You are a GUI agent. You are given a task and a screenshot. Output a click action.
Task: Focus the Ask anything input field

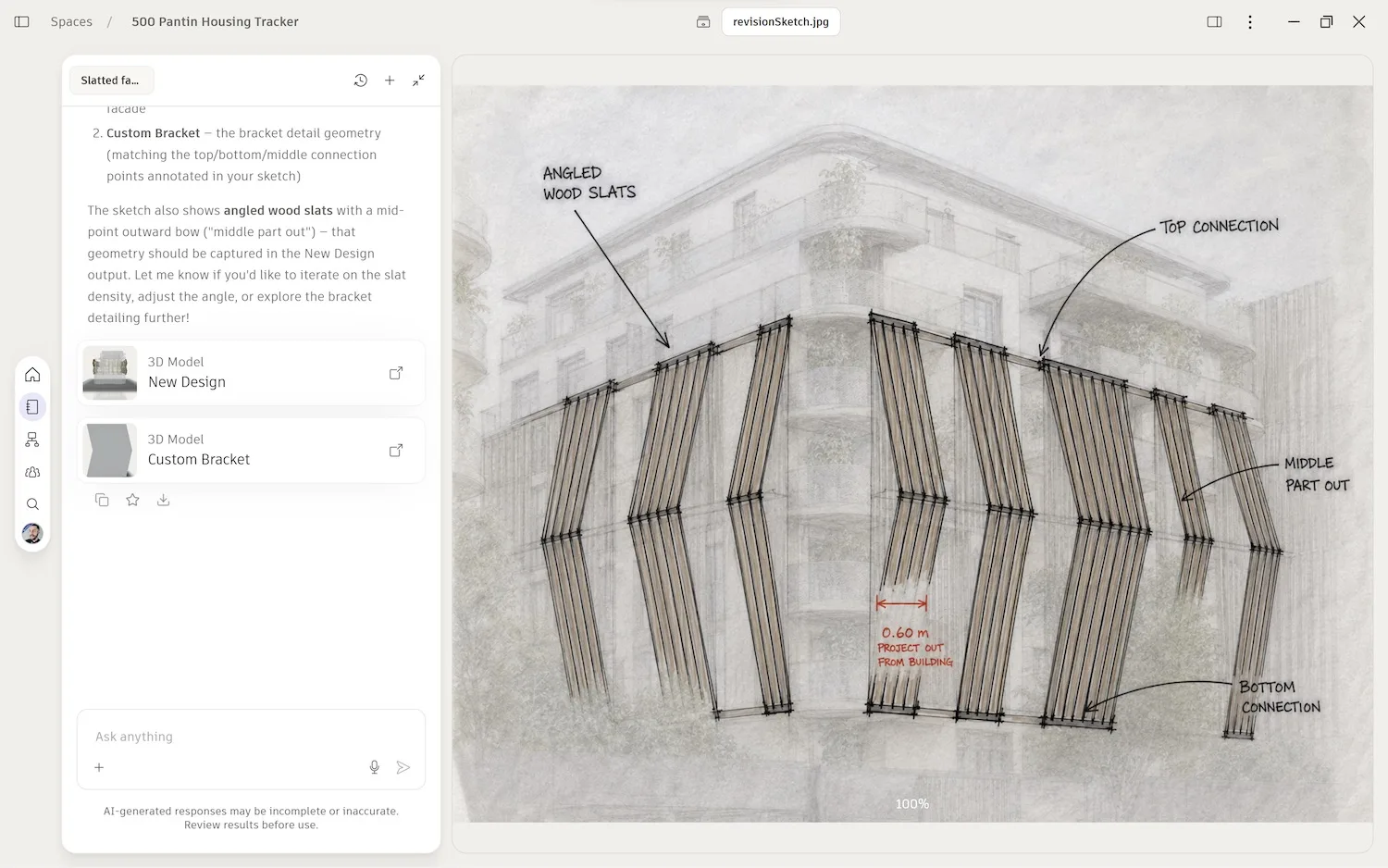[x=251, y=737]
